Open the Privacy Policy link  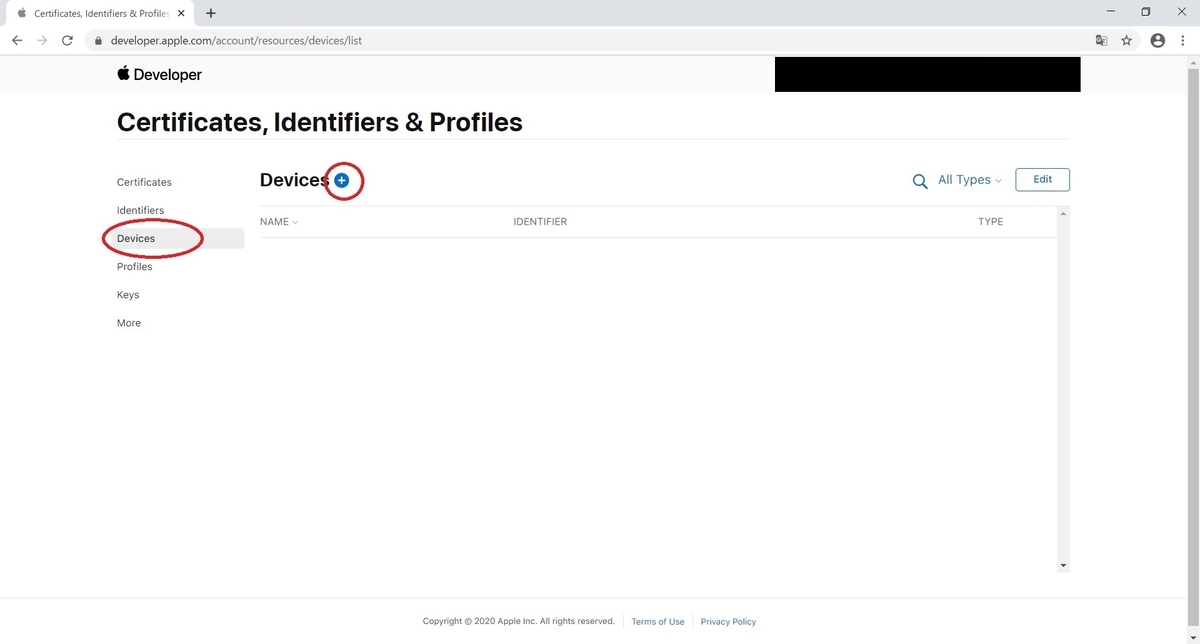pos(728,622)
